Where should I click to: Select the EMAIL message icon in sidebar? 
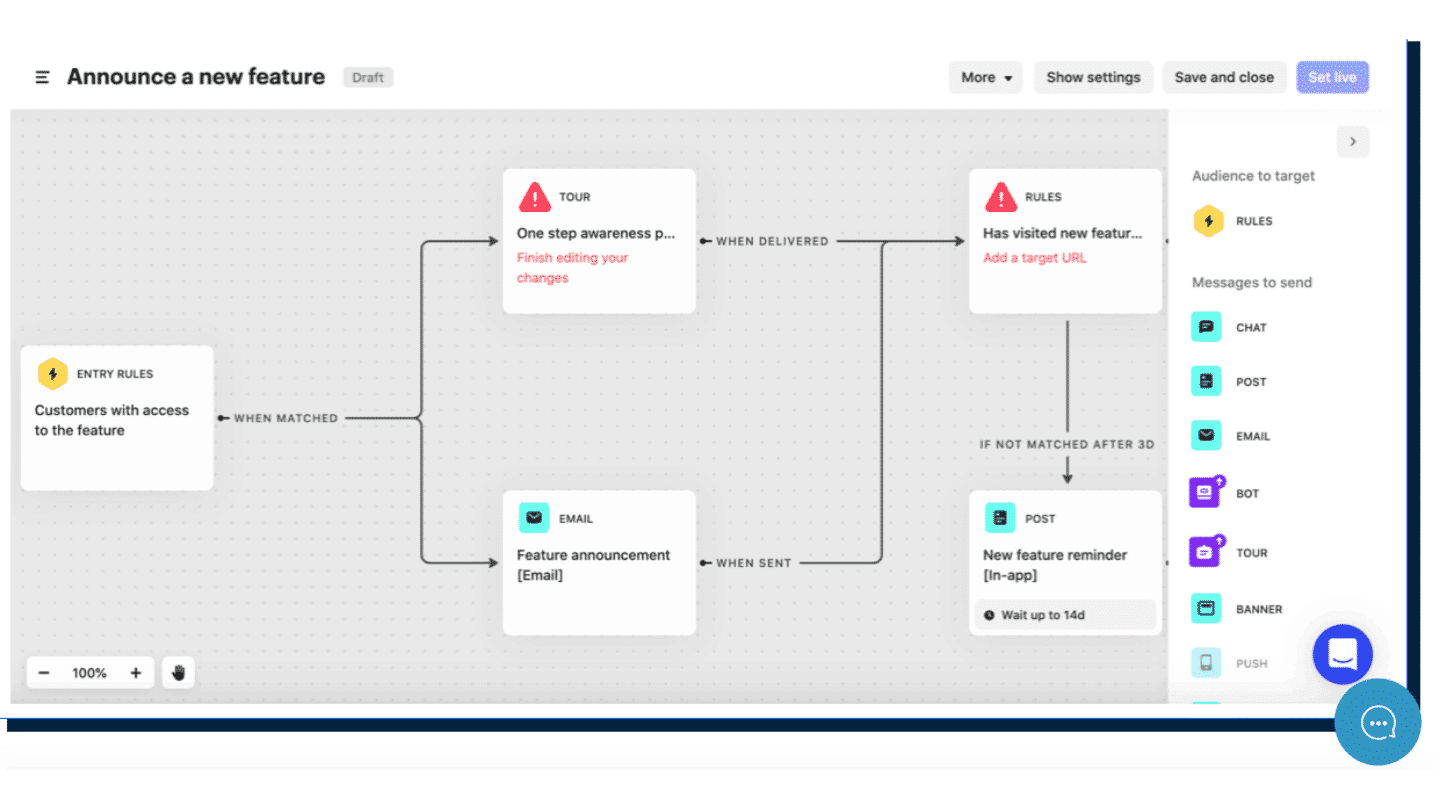click(1207, 436)
